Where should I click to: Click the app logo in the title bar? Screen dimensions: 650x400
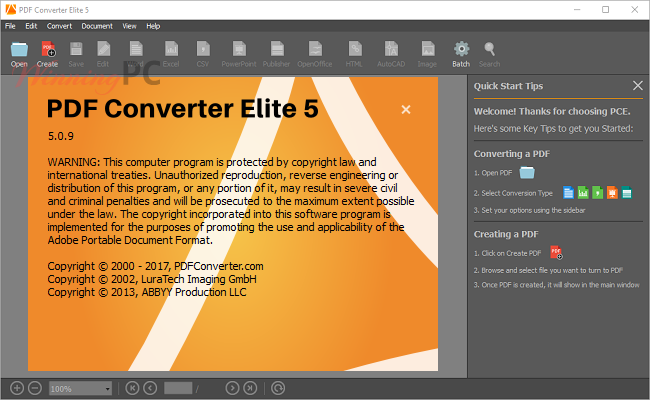11,10
